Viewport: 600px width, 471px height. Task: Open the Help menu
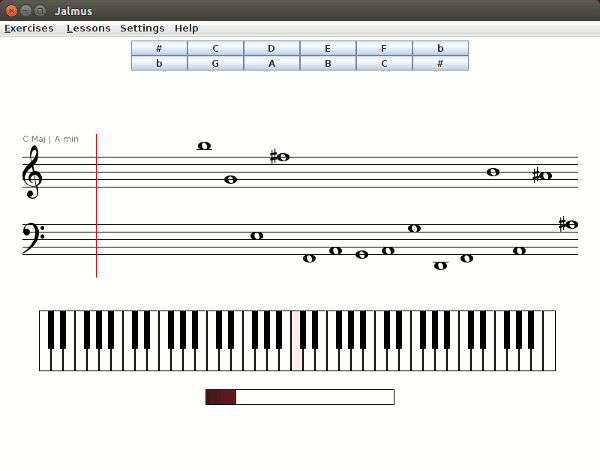[186, 28]
